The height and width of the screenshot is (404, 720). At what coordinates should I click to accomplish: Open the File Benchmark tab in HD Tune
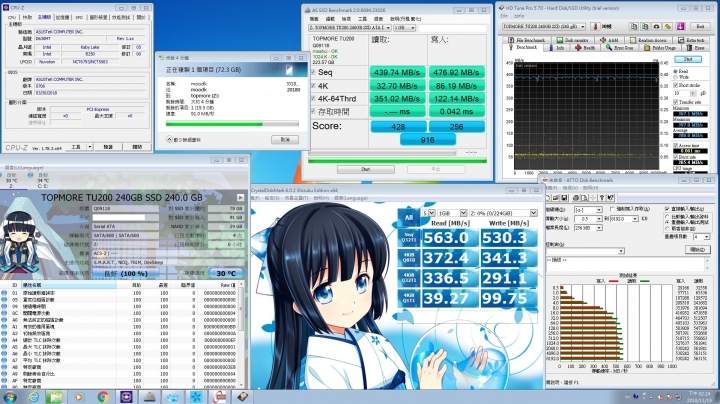(x=529, y=40)
